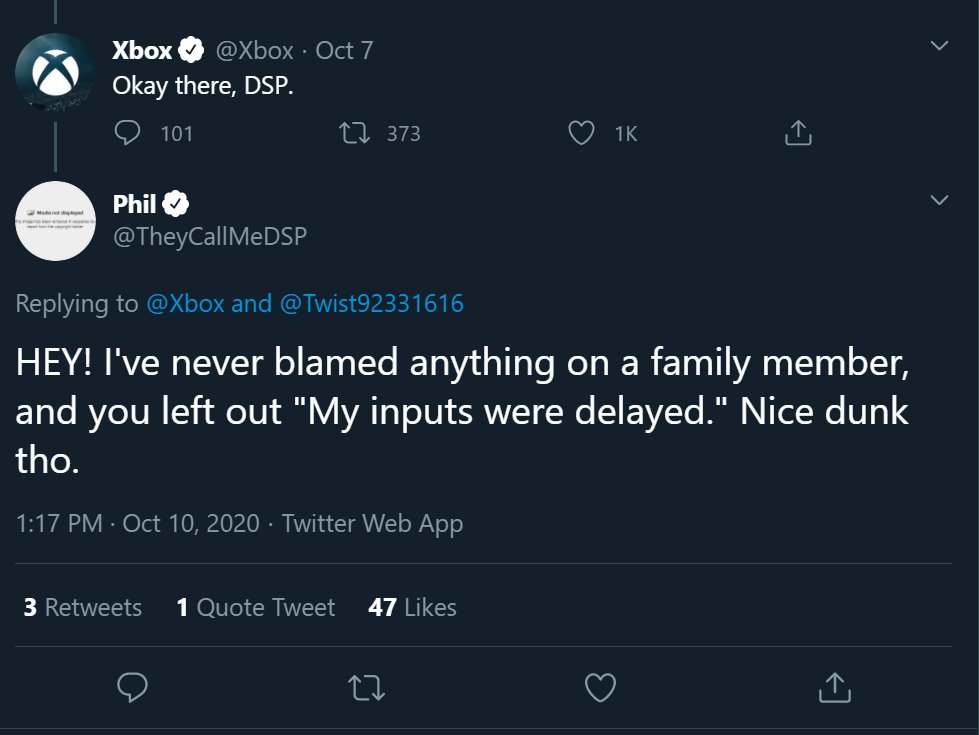
Task: Share Phil's tweet
Action: click(x=833, y=687)
